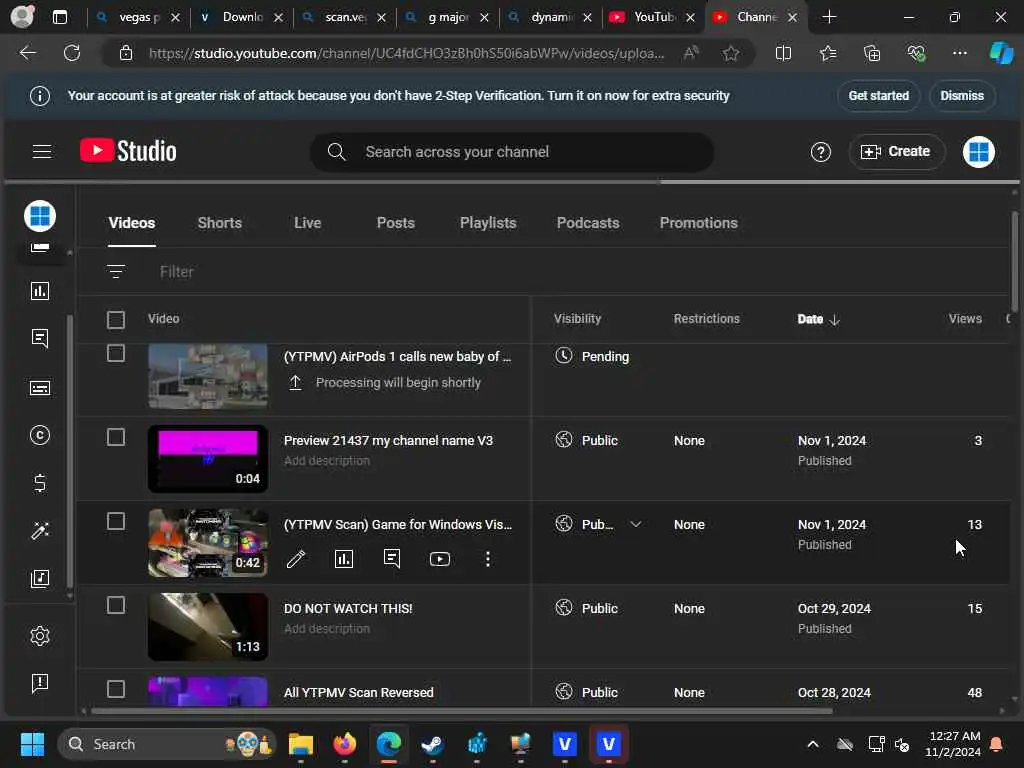This screenshot has width=1024, height=768.
Task: Switch to the Promotions tab
Action: pos(699,223)
